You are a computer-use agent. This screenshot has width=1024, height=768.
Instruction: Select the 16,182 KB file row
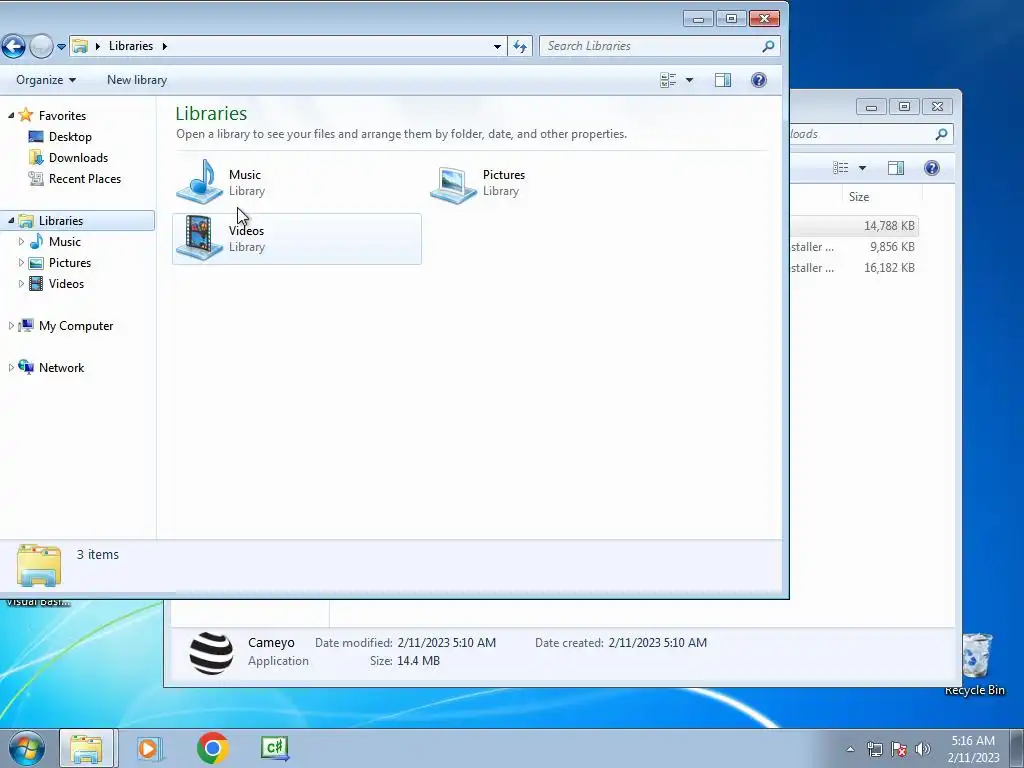point(854,268)
